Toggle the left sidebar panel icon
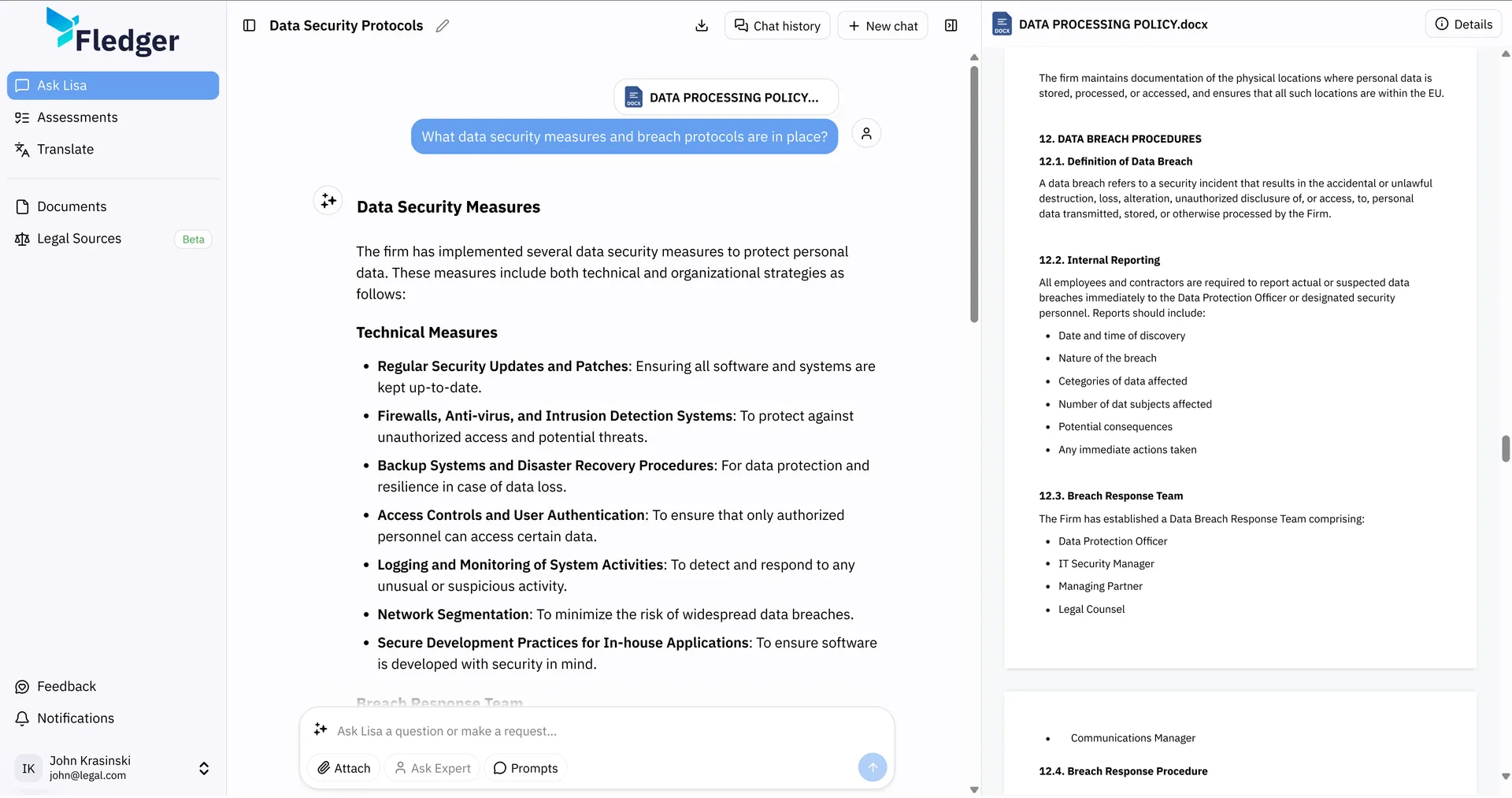The width and height of the screenshot is (1512, 798). [250, 25]
